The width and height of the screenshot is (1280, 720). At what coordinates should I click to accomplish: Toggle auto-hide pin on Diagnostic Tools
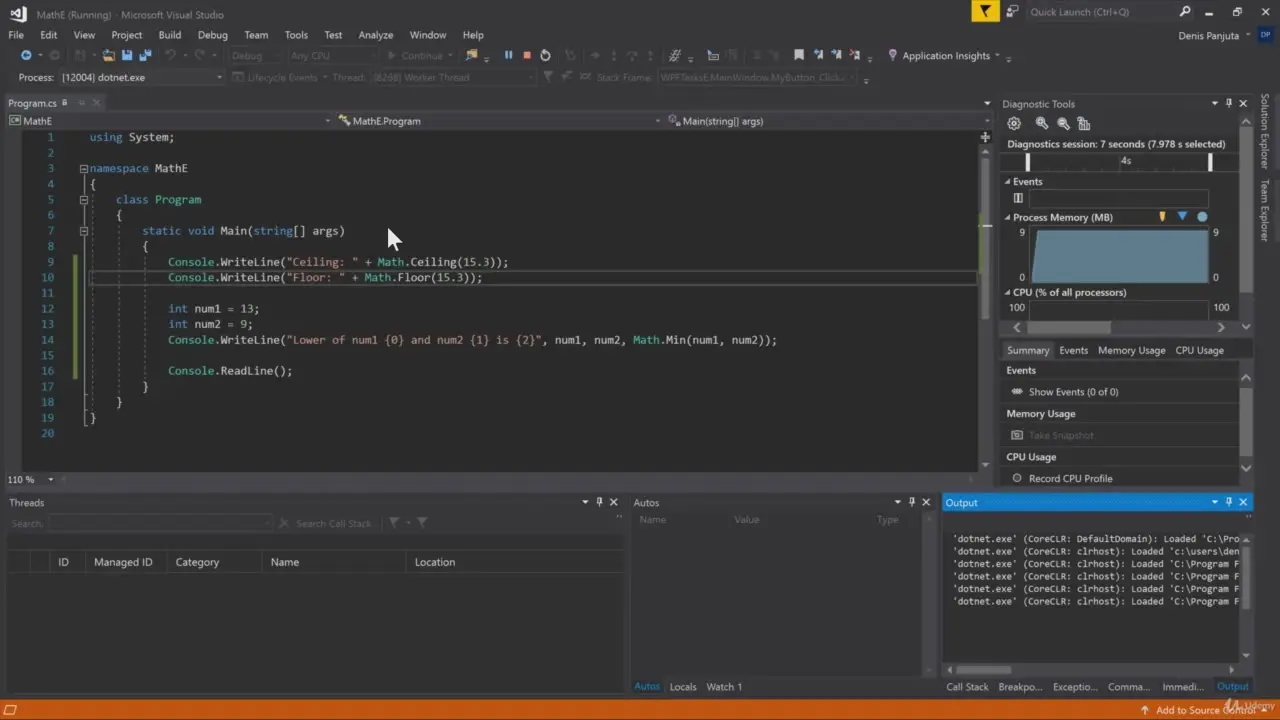(1229, 103)
